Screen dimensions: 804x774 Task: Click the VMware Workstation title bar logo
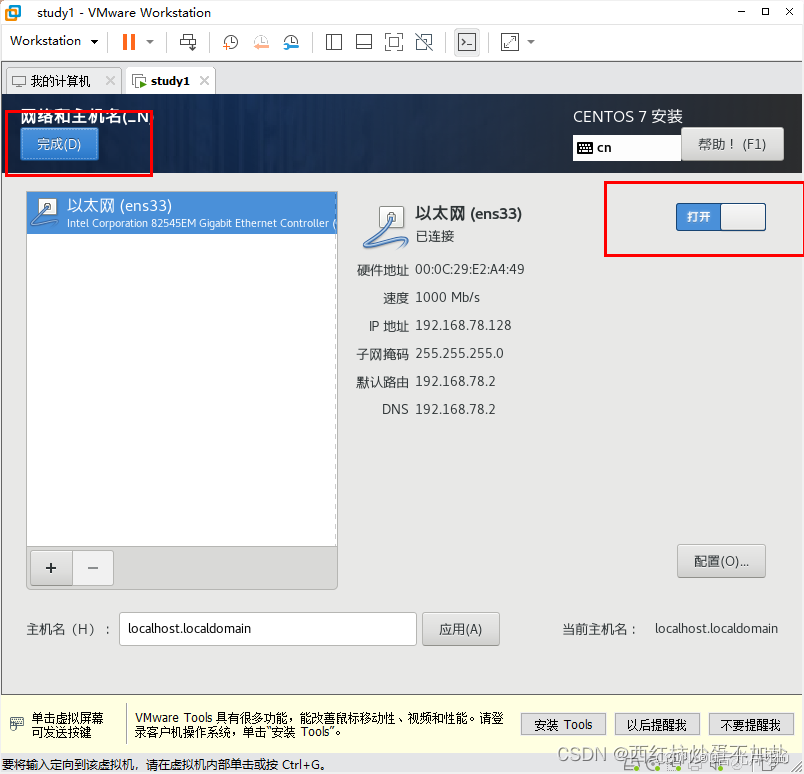tap(13, 12)
